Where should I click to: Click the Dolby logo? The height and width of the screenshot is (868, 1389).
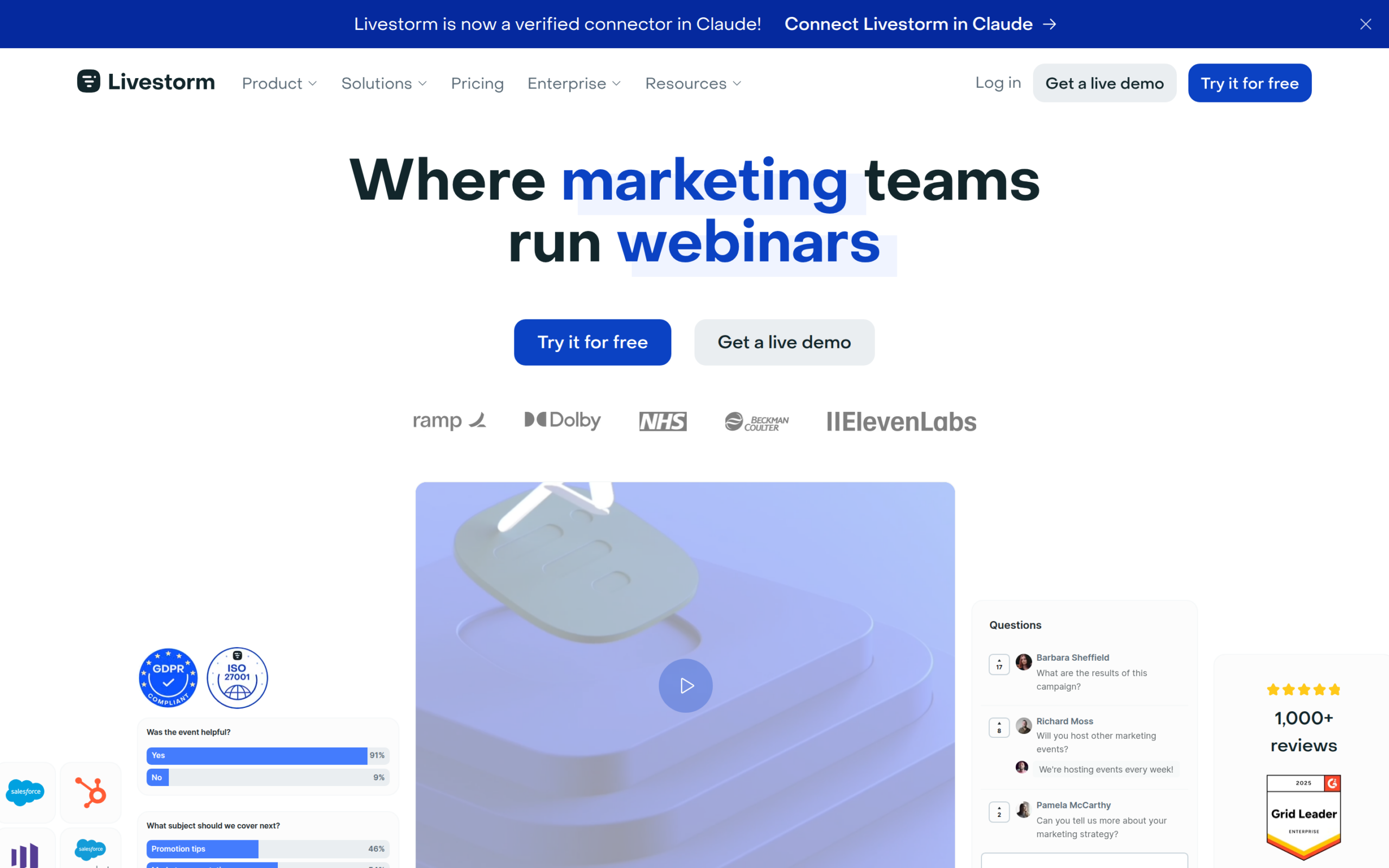coord(563,420)
